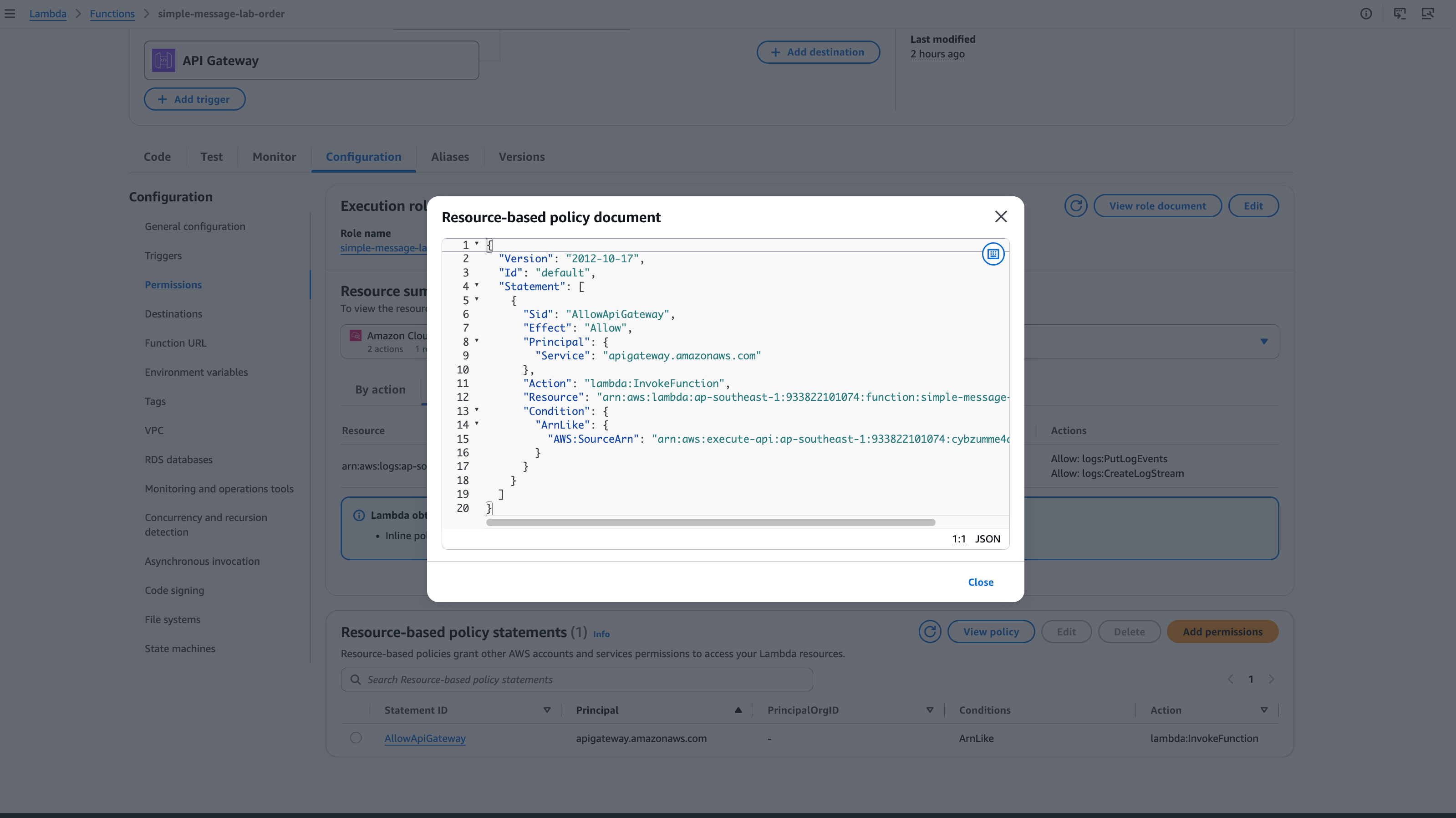Switch to the Test tab
1456x818 pixels.
(x=211, y=157)
